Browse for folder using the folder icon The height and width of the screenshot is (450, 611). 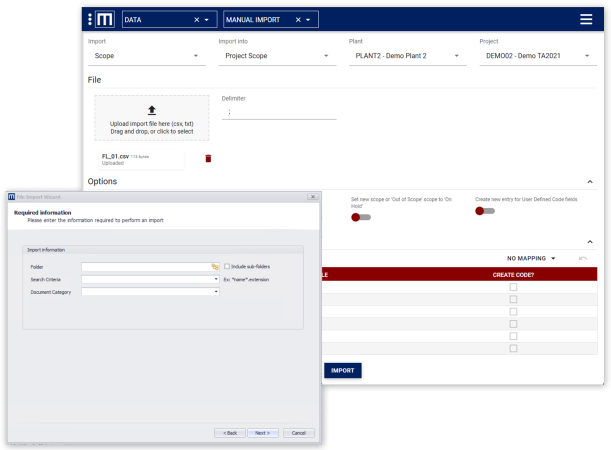tap(215, 267)
